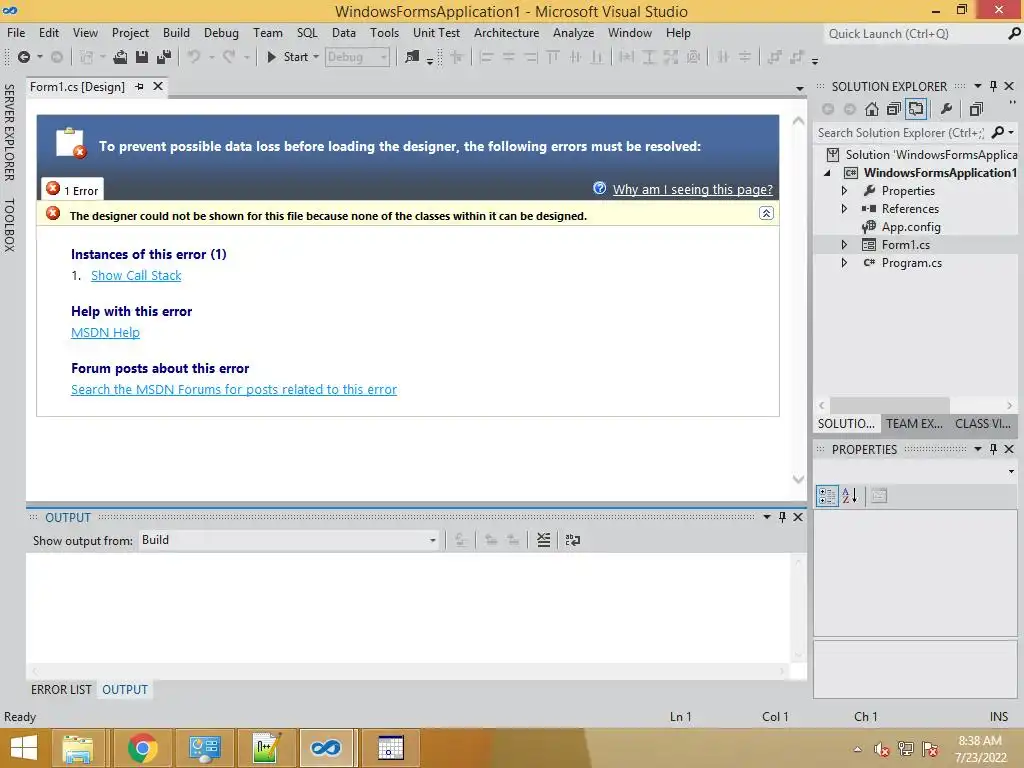Click Why am I seeing this page link
This screenshot has height=768, width=1024.
click(x=692, y=189)
